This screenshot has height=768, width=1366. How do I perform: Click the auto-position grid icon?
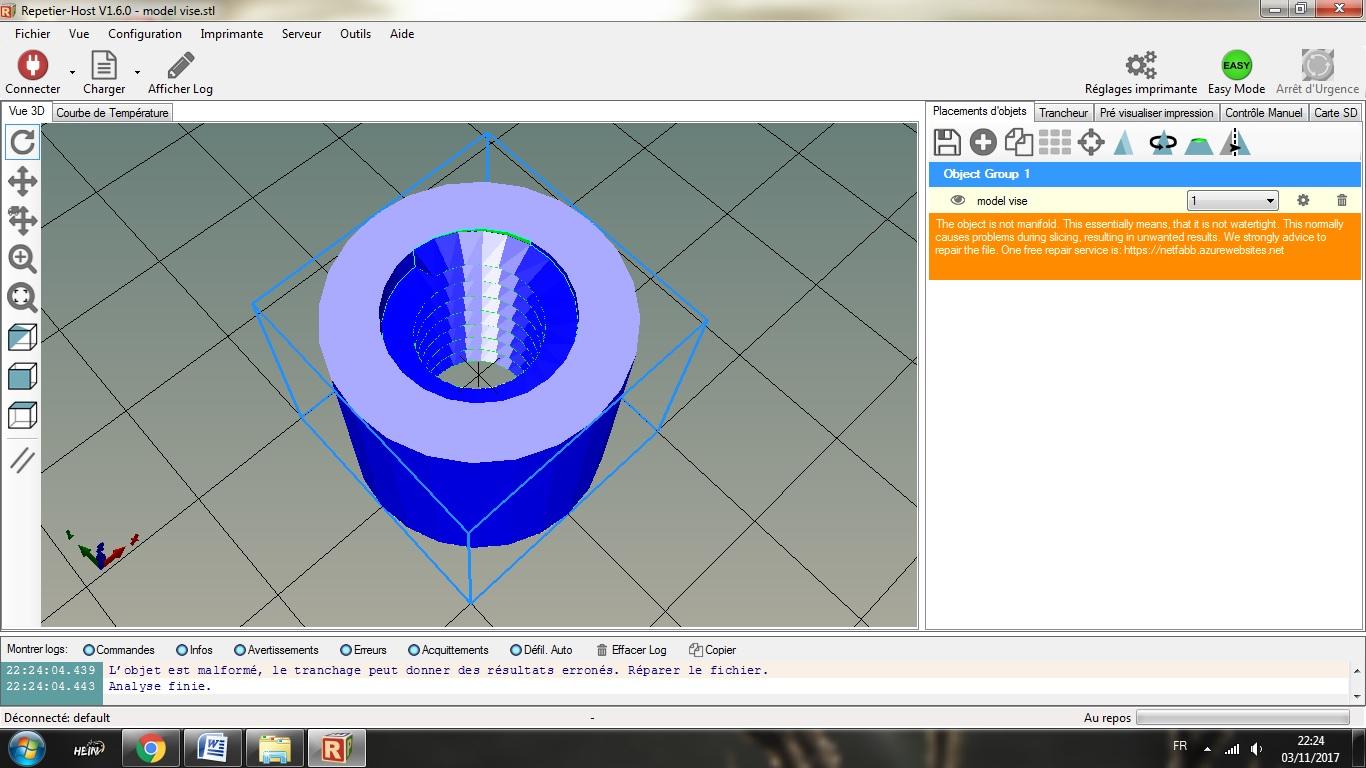(1055, 143)
